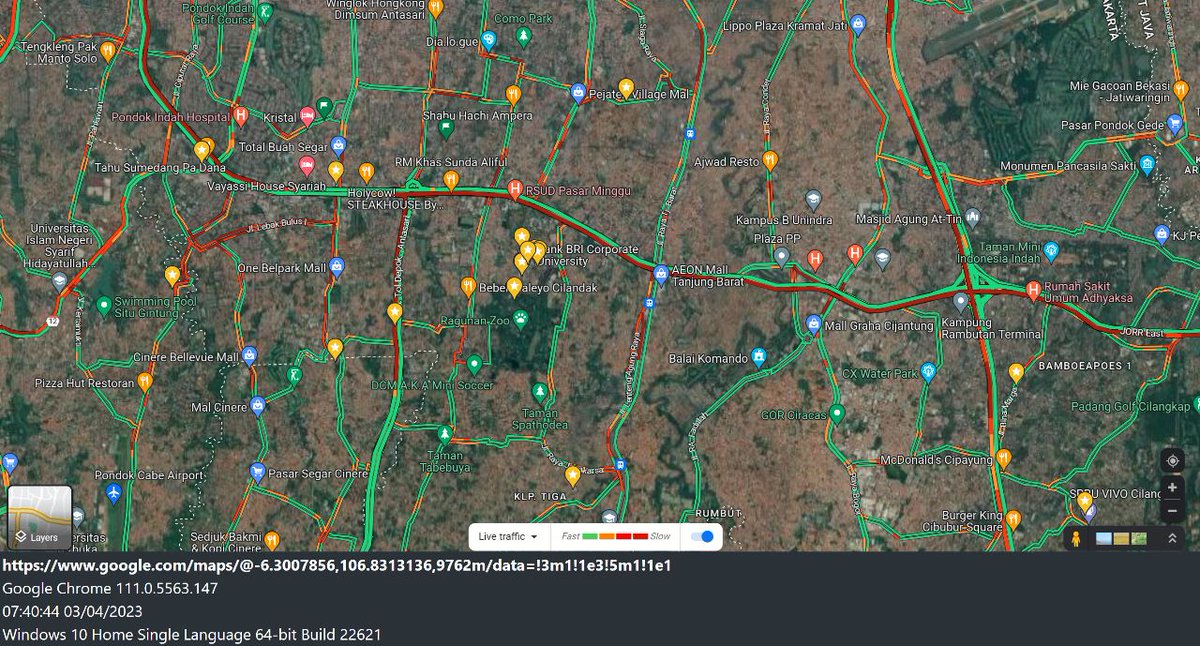Open the Taman Spathodea park pin
Image resolution: width=1200 pixels, height=646 pixels.
click(541, 390)
